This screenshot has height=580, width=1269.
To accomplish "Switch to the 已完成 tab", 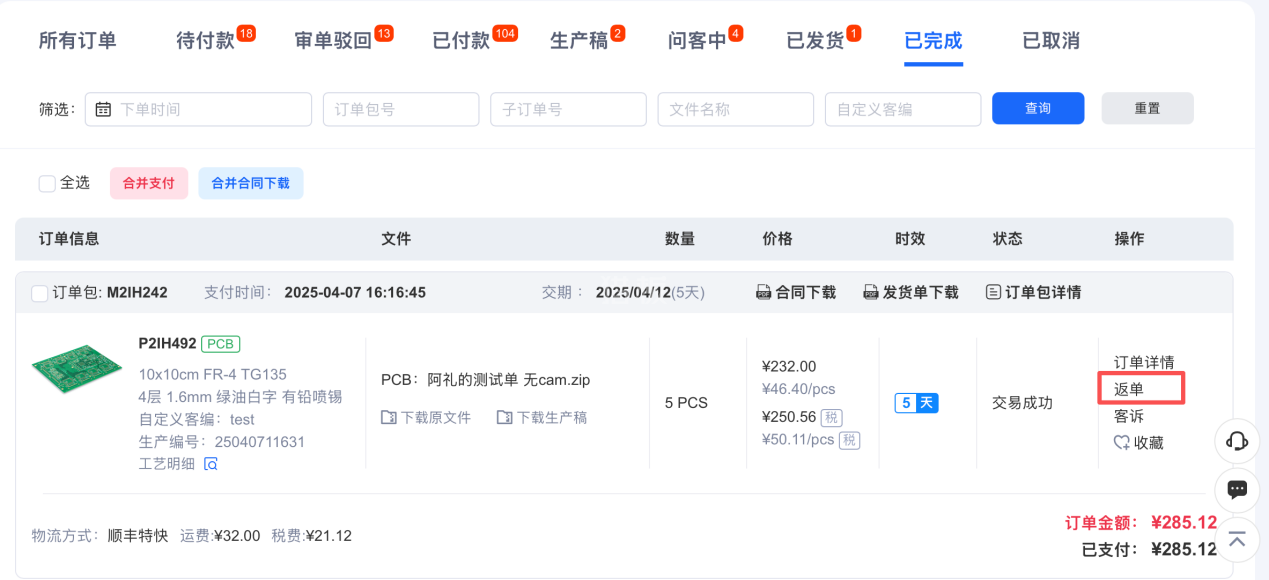I will 932,41.
